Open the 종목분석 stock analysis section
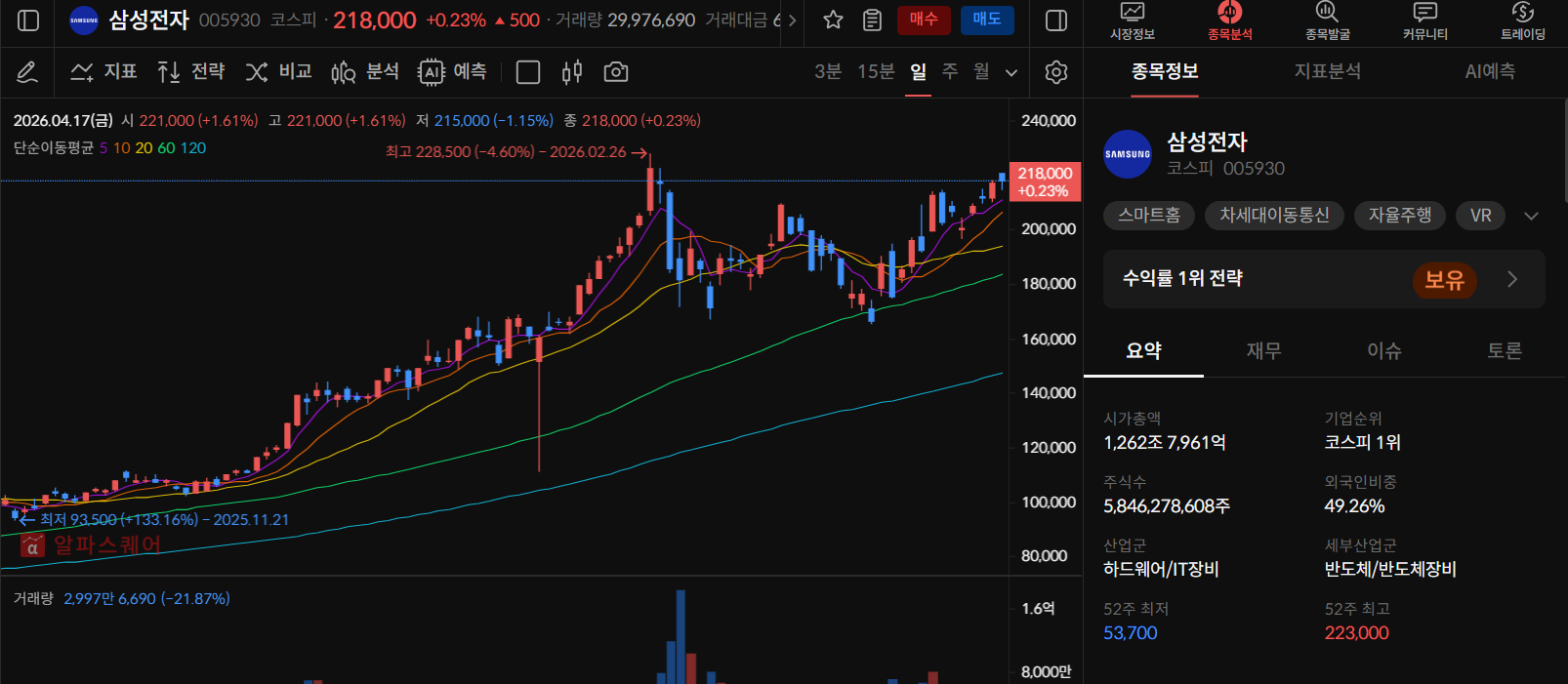 (1230, 21)
